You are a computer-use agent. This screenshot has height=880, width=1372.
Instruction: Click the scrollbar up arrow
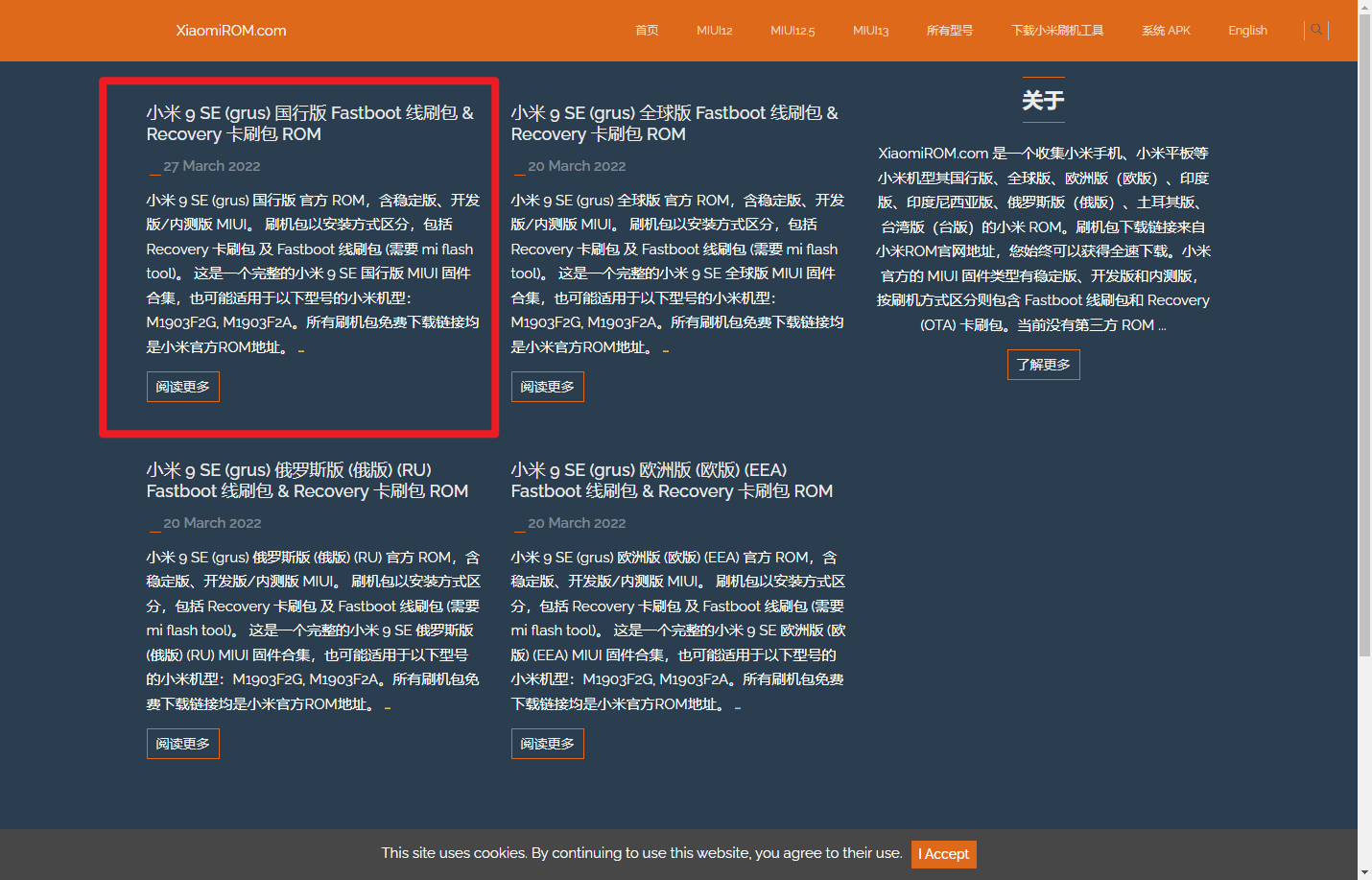click(x=1364, y=7)
